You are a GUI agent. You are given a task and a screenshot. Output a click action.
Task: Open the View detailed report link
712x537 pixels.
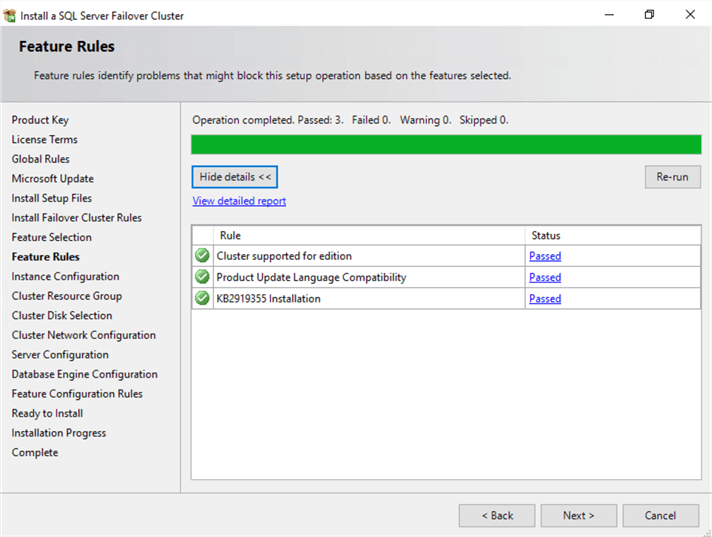pos(239,201)
